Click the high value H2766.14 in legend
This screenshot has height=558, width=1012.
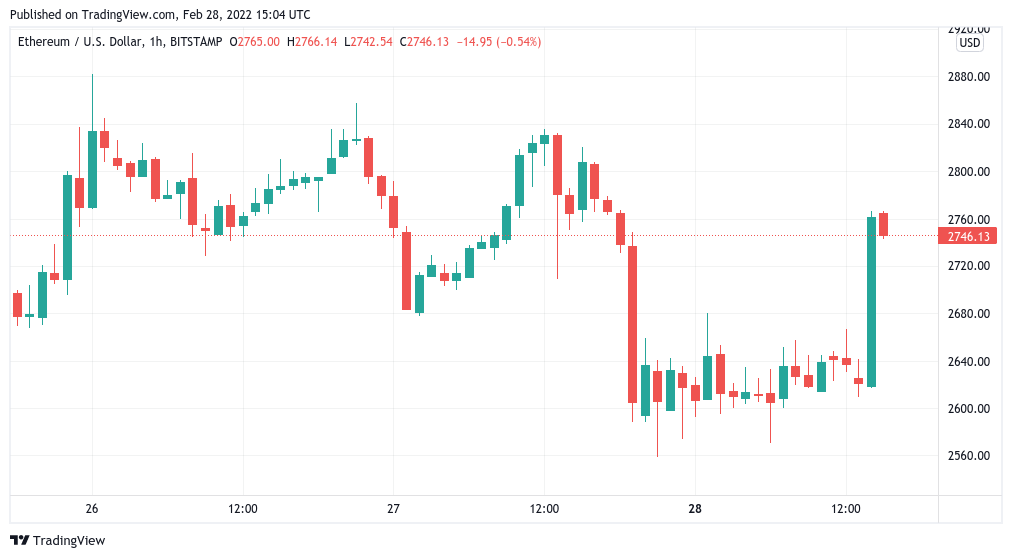(x=314, y=42)
